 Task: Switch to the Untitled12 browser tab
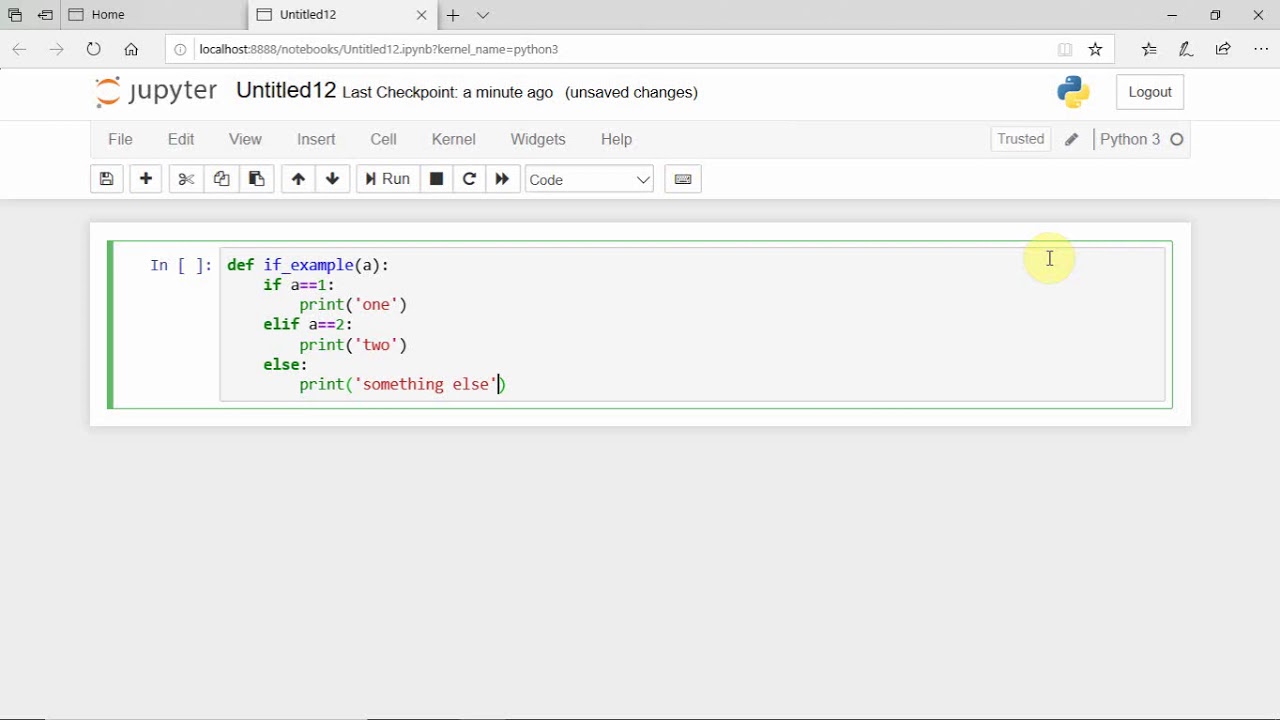coord(333,15)
